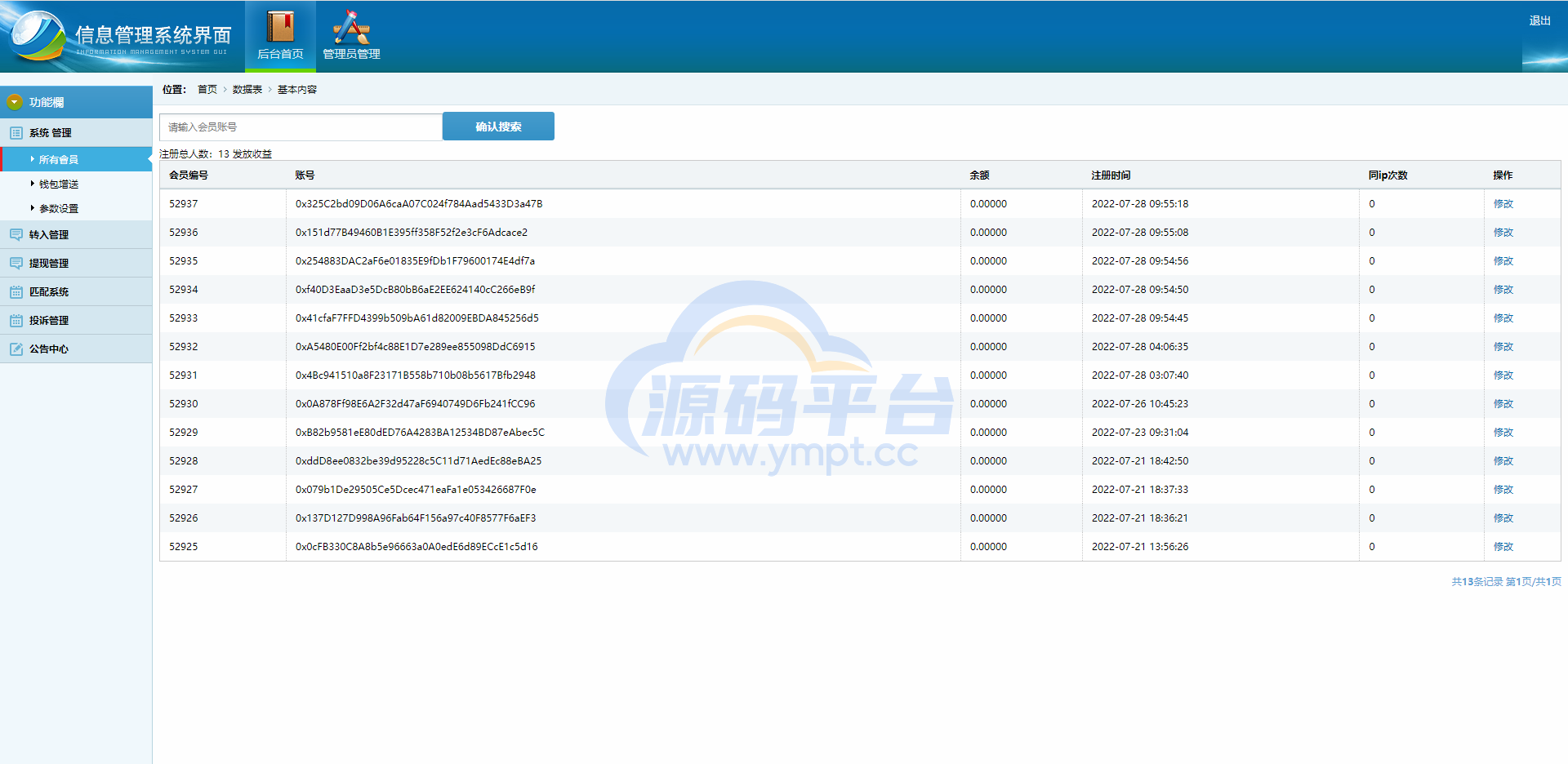Click the 投诉管理 calendar icon
Image resolution: width=1568 pixels, height=764 pixels.
(16, 321)
